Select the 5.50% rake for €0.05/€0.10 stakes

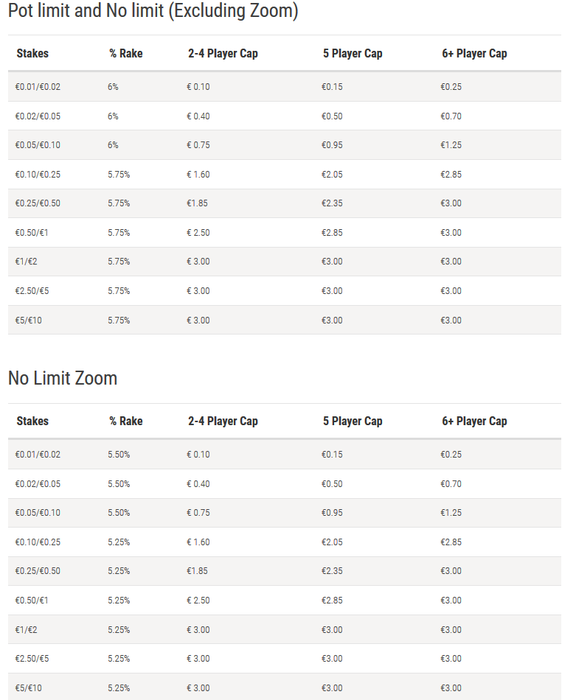[119, 513]
